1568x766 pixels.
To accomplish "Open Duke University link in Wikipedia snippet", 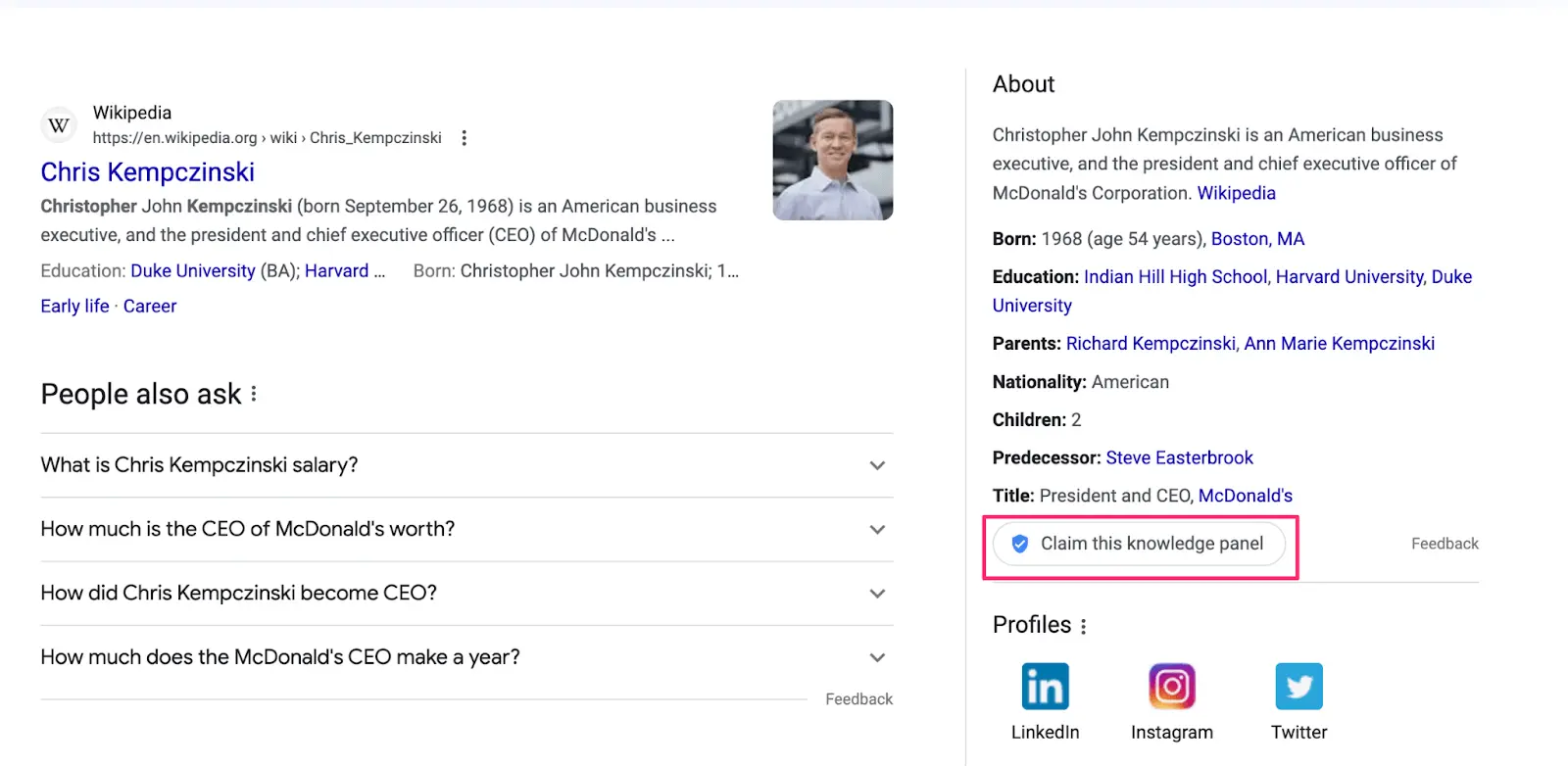I will click(x=193, y=271).
